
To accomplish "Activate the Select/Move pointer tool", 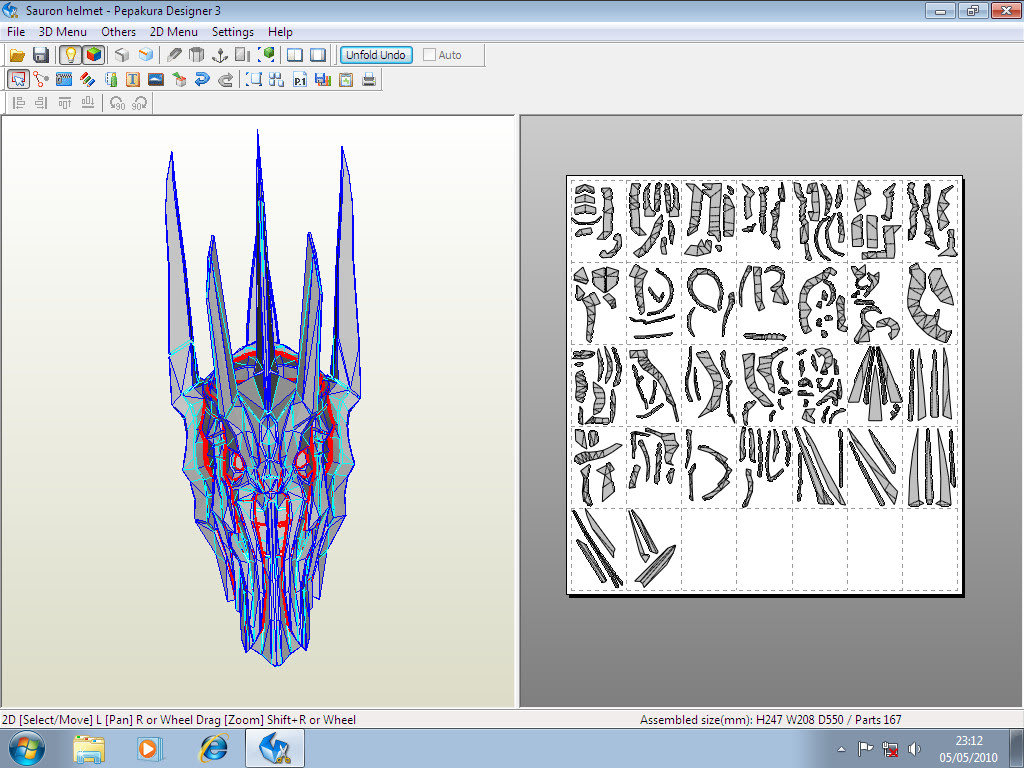I will 18,80.
